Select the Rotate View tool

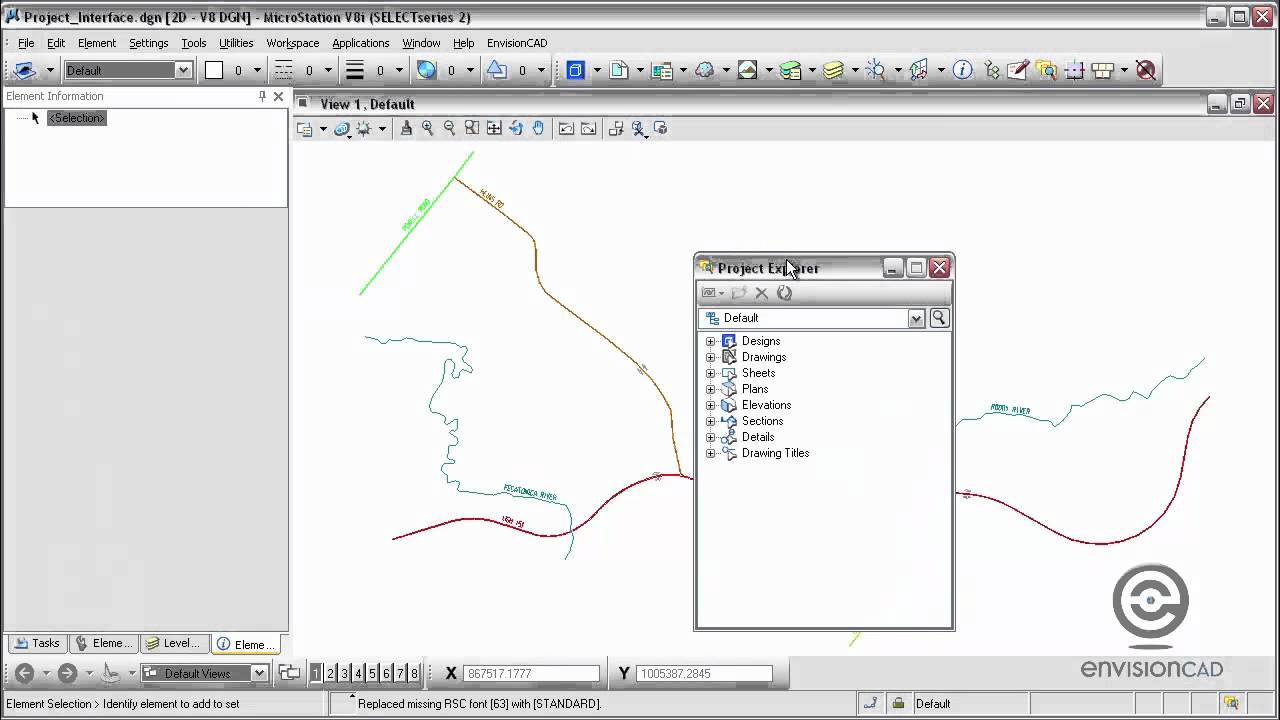516,128
